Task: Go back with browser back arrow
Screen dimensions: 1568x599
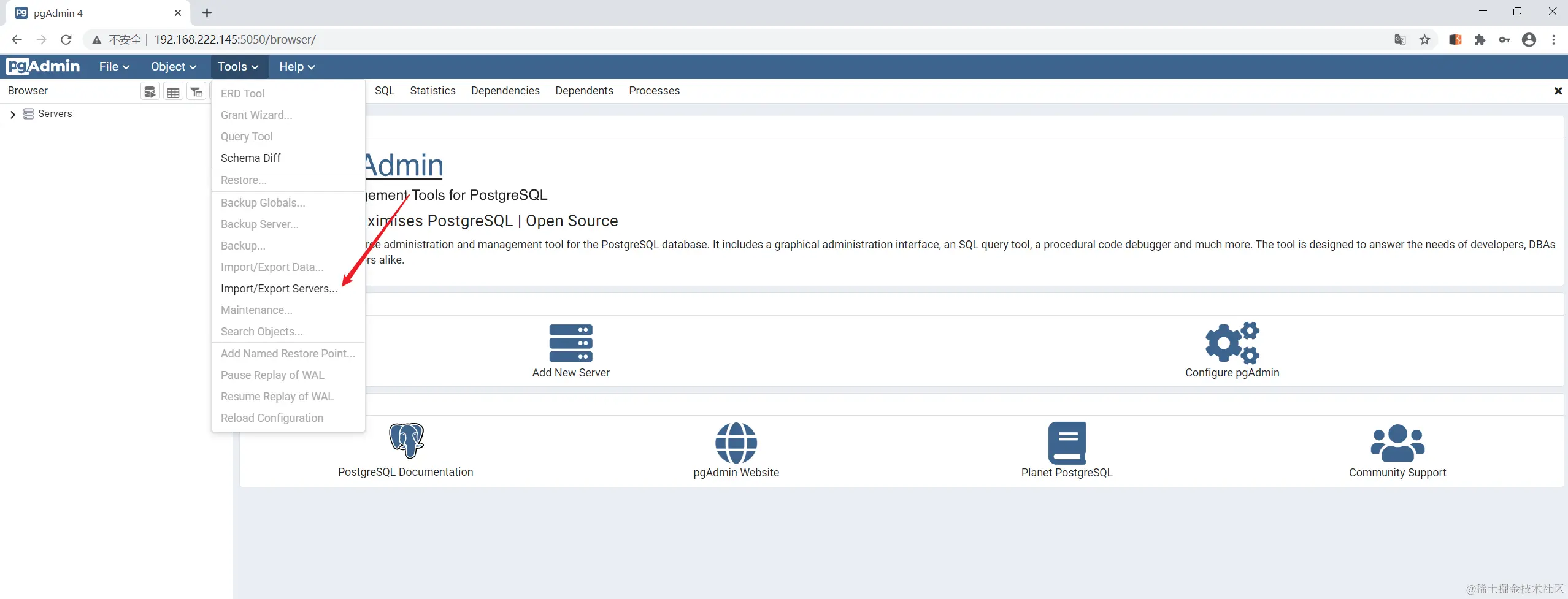Action: [x=17, y=40]
